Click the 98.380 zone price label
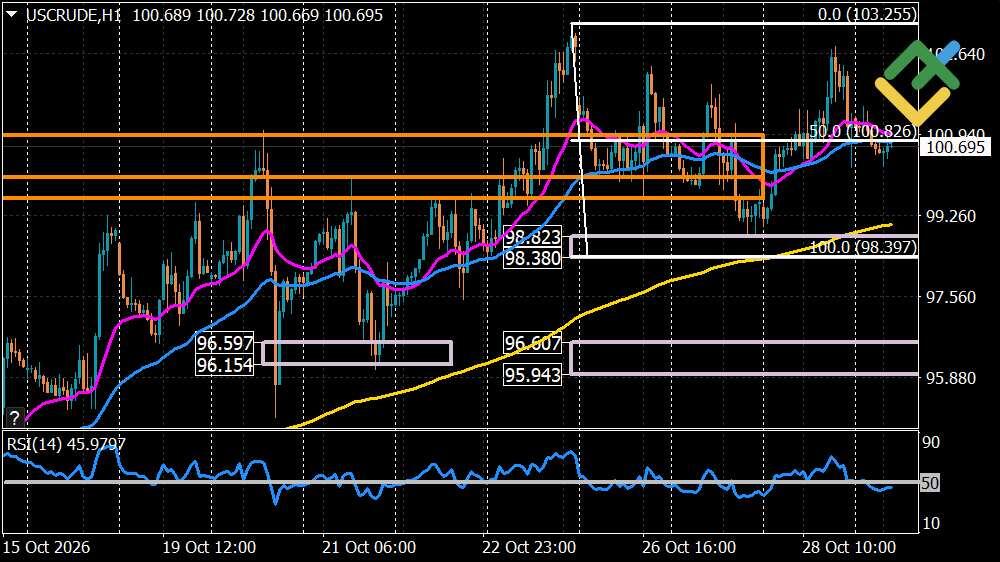Screen dimensions: 1000x562 (x=533, y=258)
